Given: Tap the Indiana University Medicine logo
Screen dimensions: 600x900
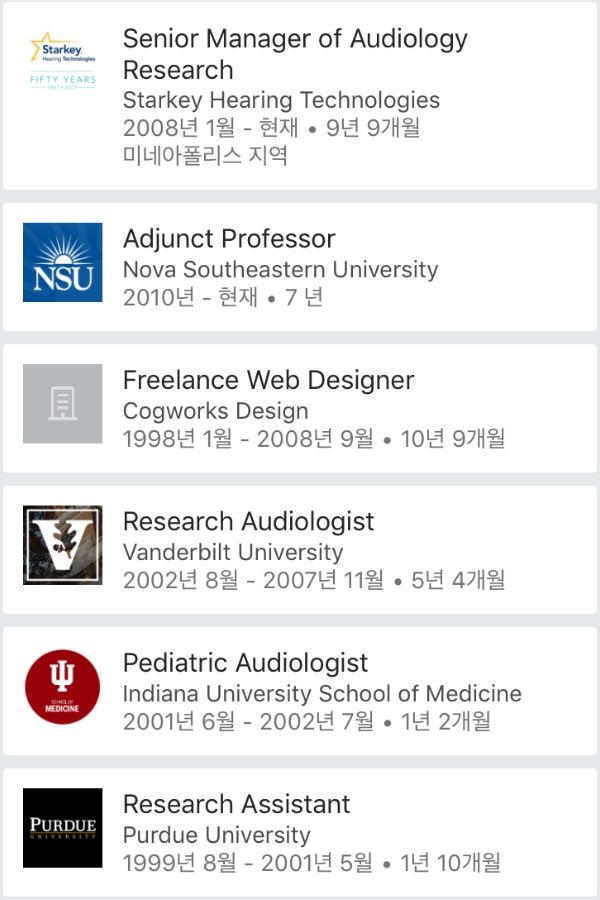Looking at the screenshot, I should (63, 686).
